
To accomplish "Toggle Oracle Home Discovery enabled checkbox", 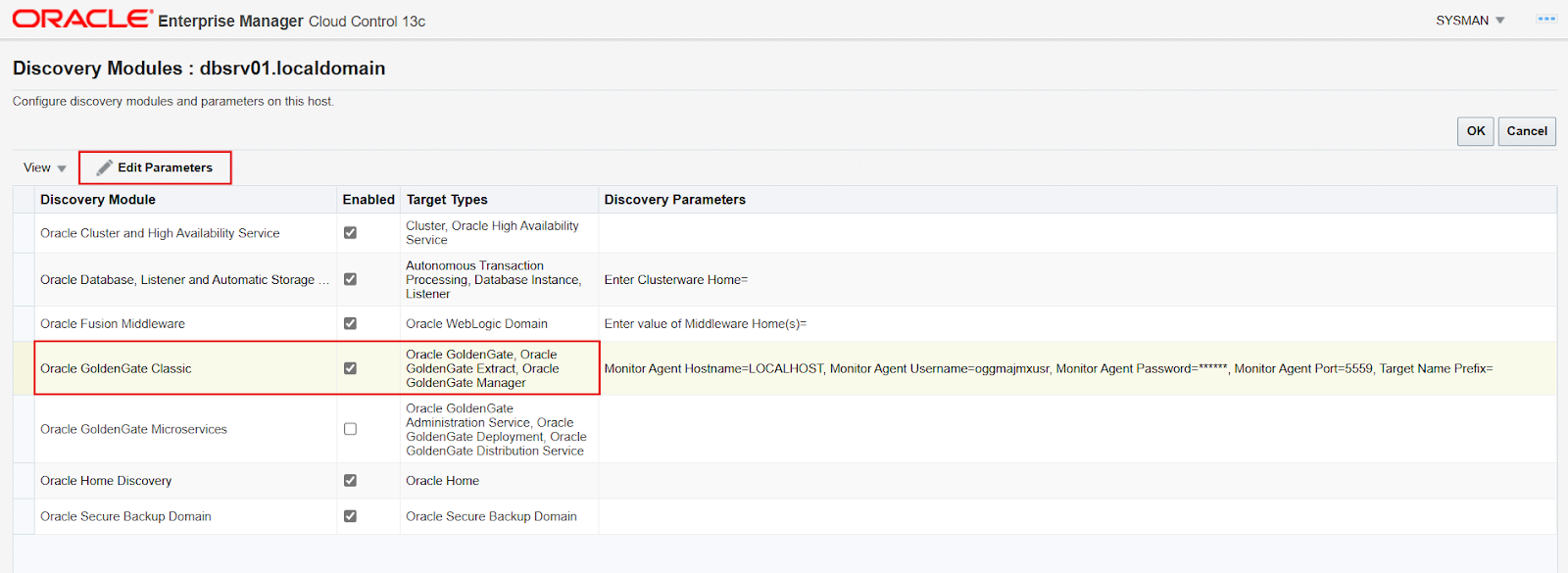I will point(350,481).
